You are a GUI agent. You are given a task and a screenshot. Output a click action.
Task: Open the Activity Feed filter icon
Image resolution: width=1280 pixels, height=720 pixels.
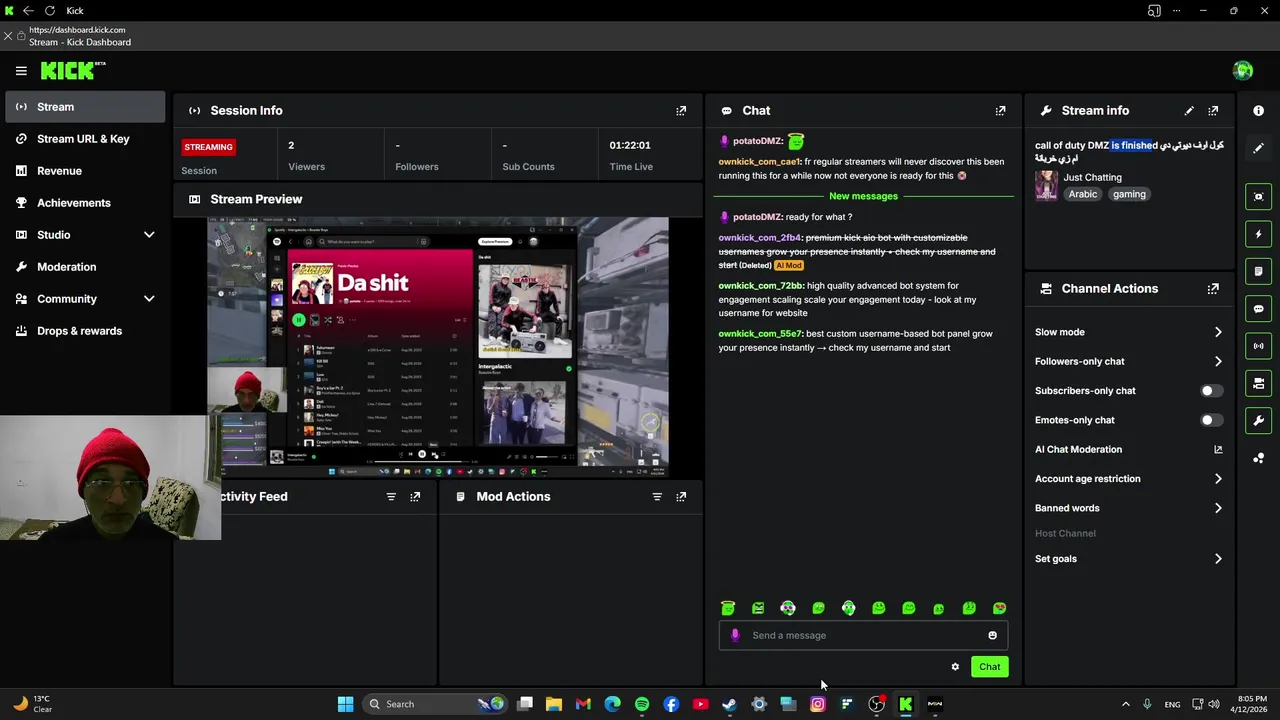pos(391,497)
